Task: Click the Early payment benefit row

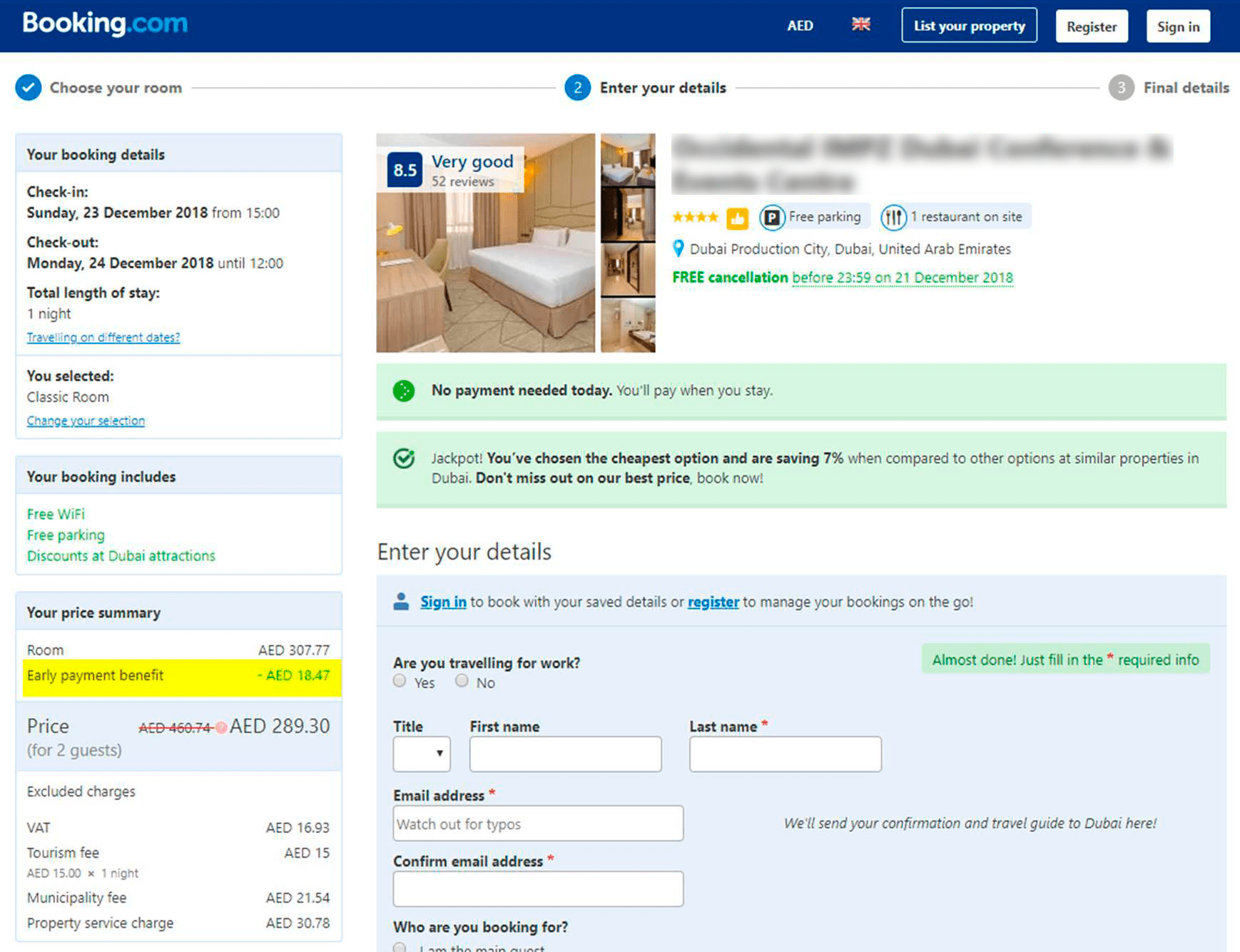Action: [182, 677]
